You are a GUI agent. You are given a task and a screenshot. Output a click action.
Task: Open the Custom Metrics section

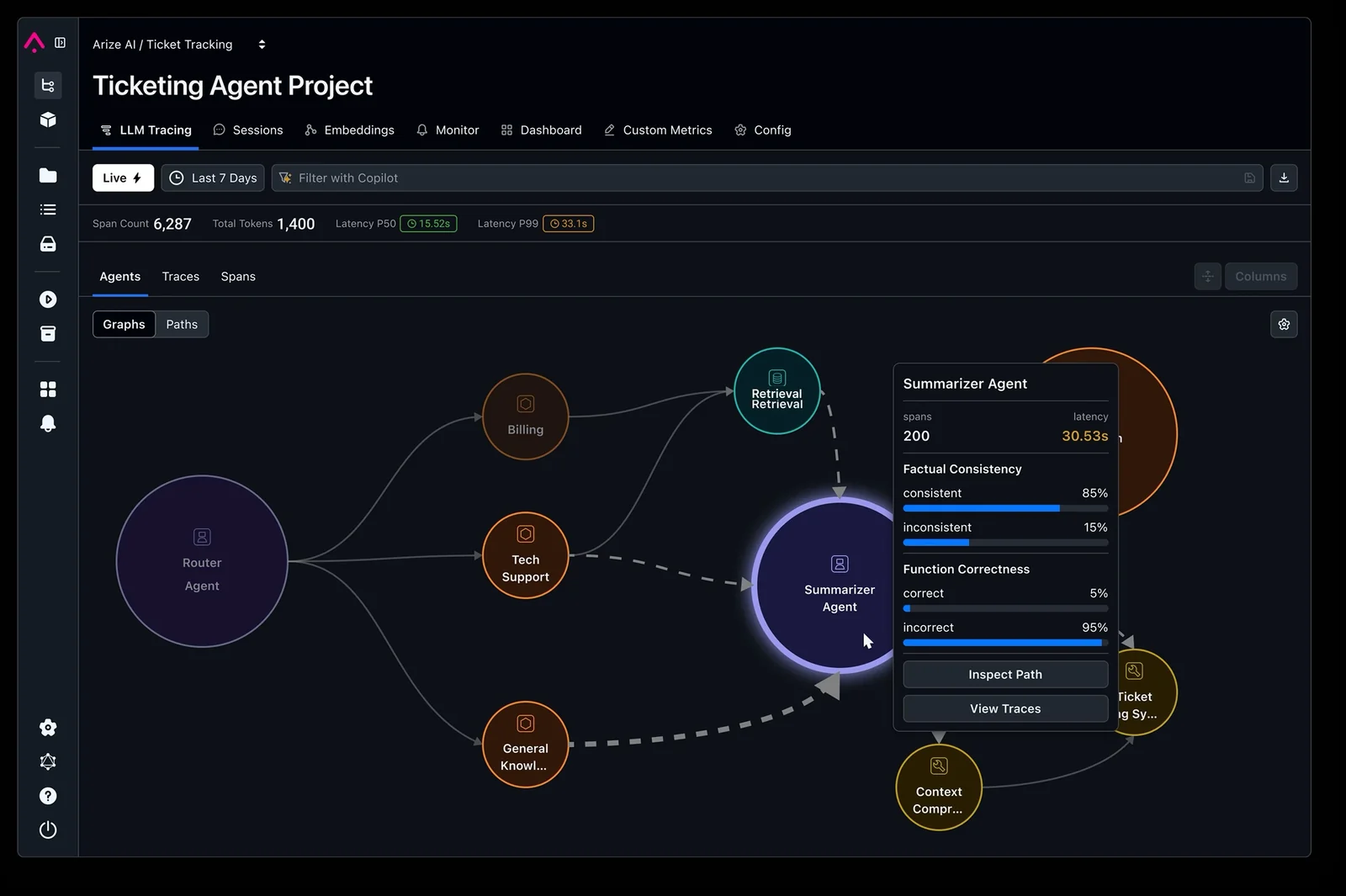pos(658,130)
